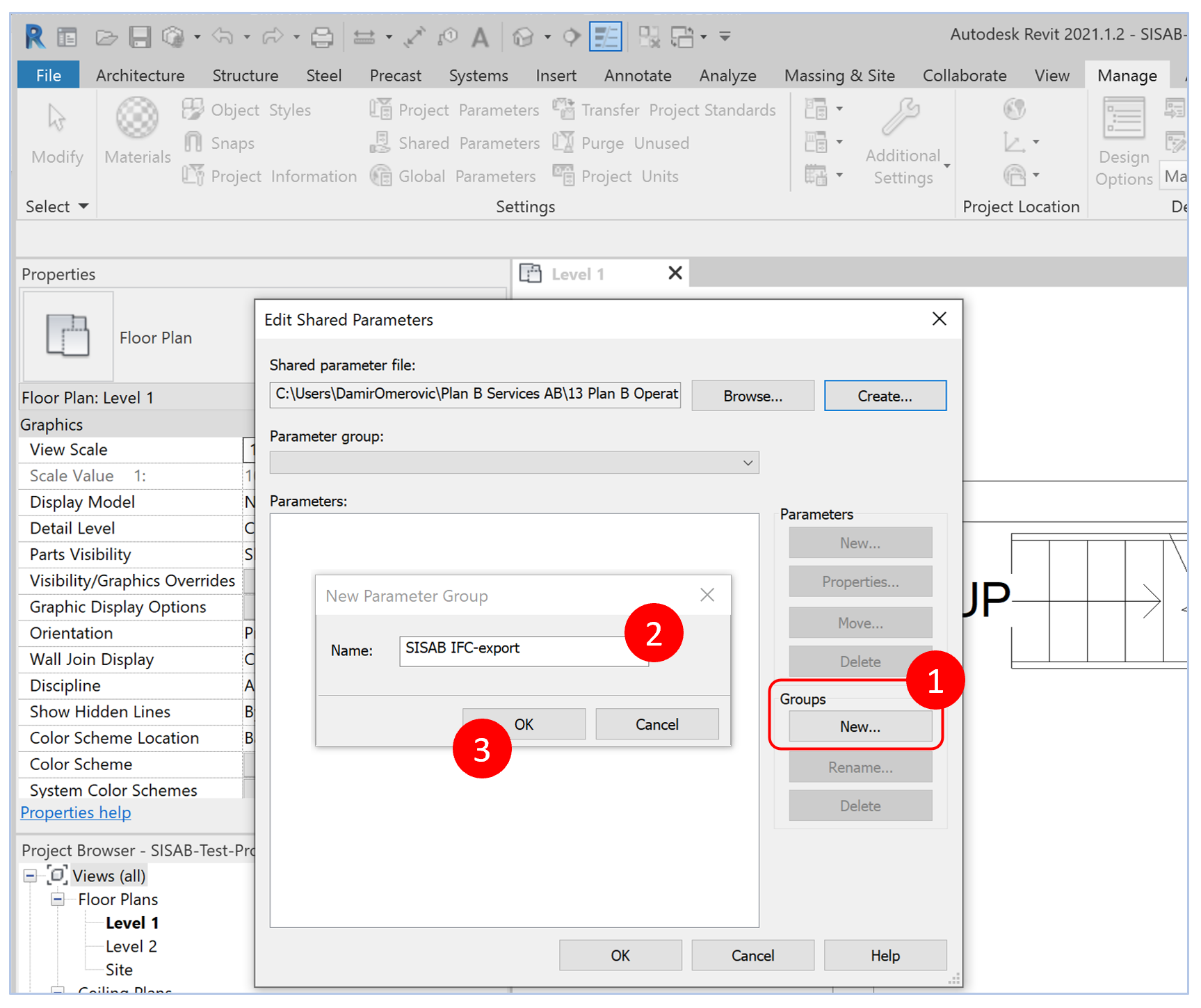
Task: Click the Open folder quick access icon
Action: coord(106,37)
